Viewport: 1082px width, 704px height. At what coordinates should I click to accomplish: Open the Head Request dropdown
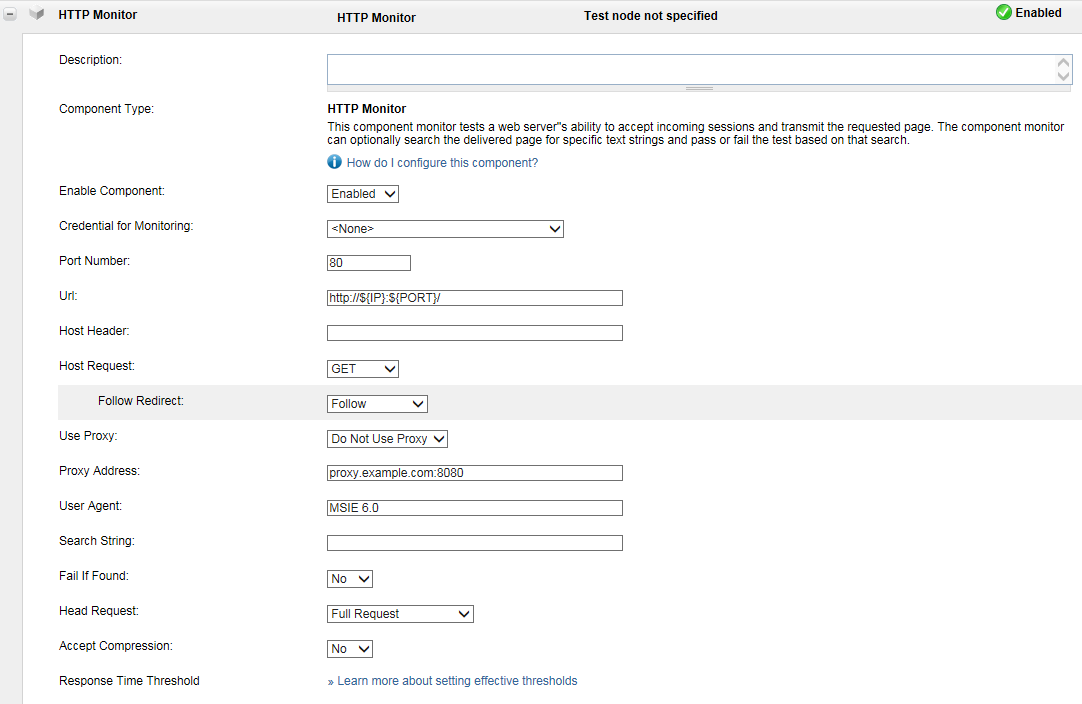pyautogui.click(x=400, y=614)
